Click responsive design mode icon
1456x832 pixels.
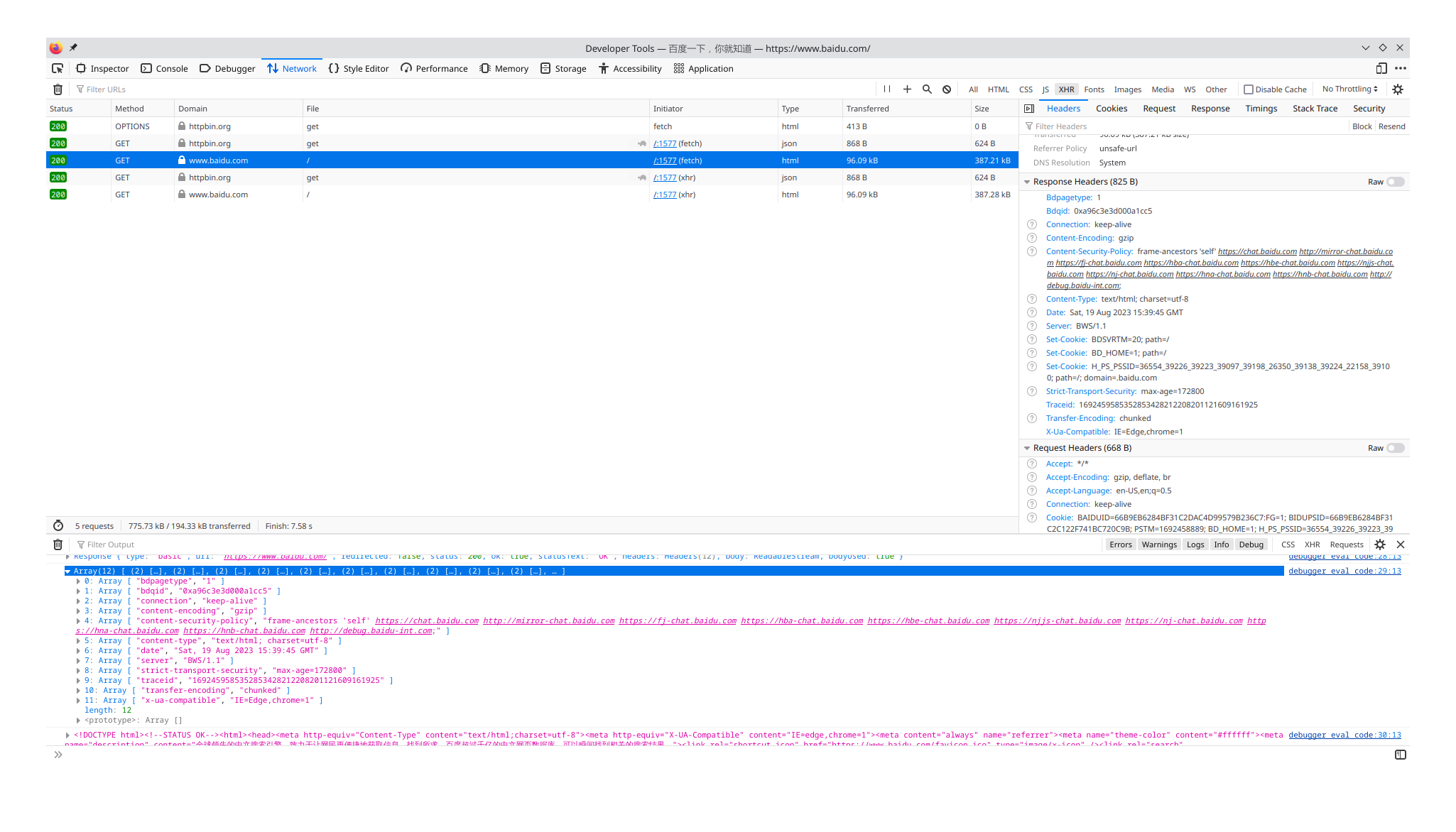[1381, 68]
